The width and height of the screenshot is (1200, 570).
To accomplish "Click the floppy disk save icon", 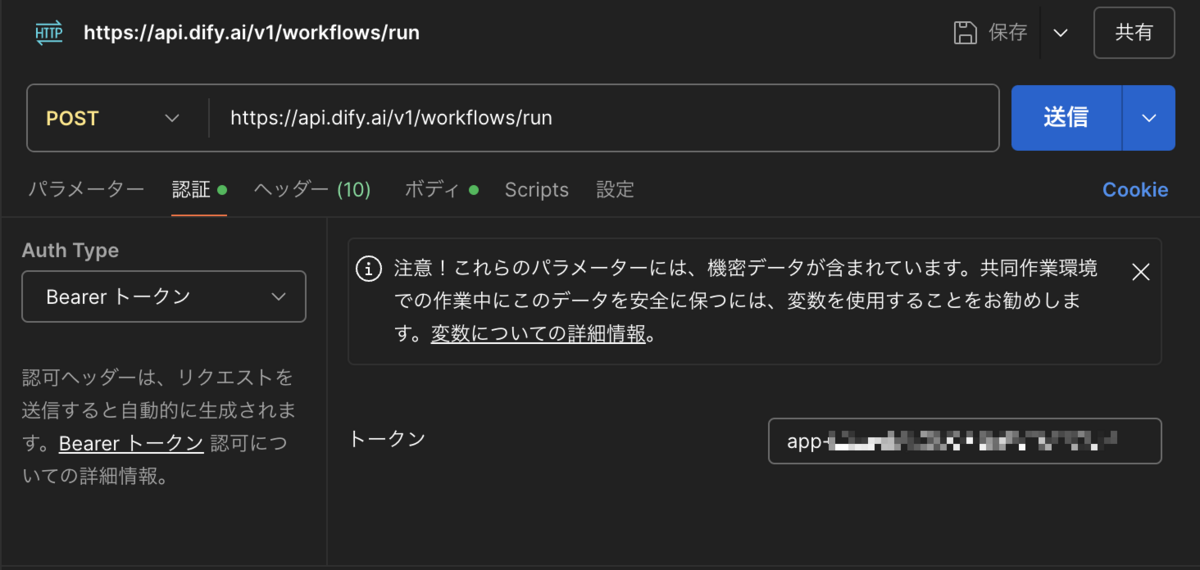I will [x=965, y=33].
